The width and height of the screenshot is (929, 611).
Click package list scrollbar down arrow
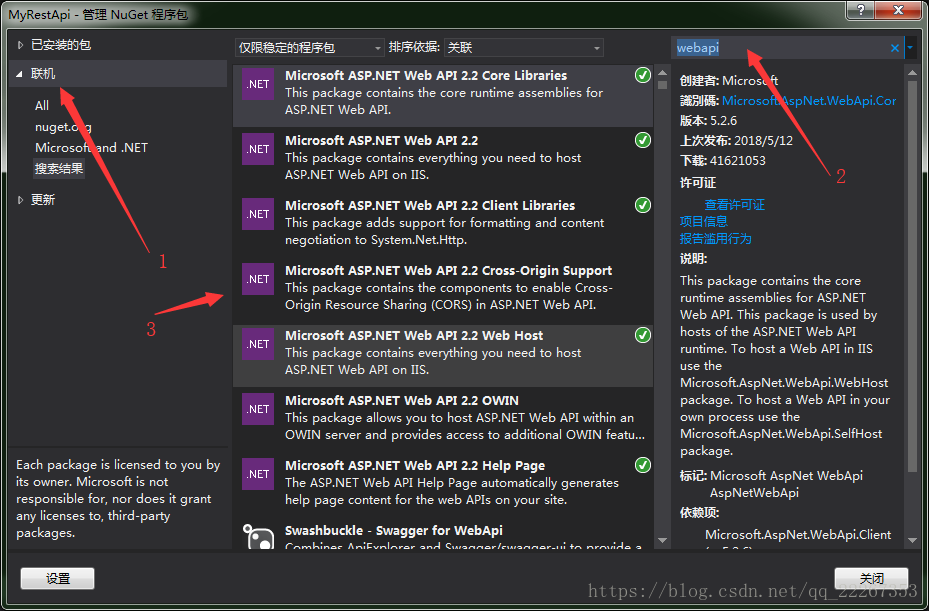662,540
